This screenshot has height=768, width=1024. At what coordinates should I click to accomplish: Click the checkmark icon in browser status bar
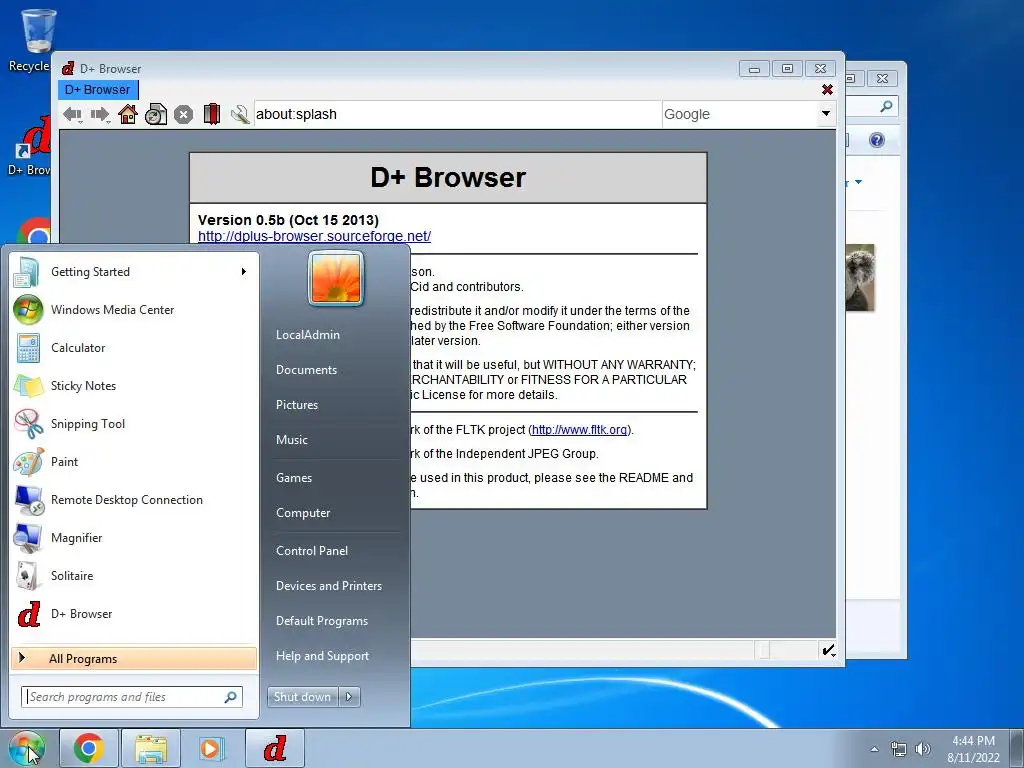828,650
